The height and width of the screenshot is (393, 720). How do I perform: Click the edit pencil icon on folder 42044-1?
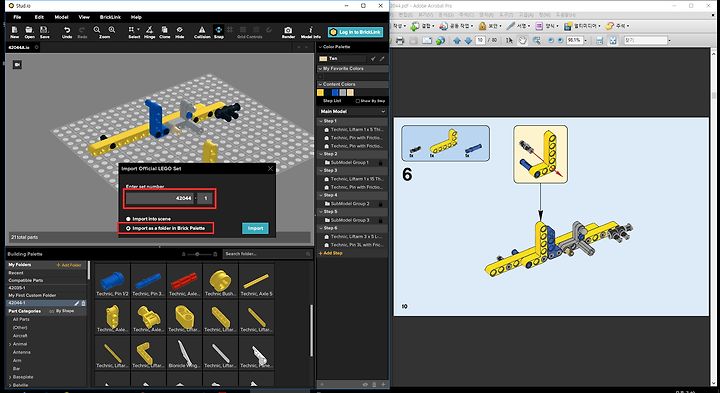77,303
